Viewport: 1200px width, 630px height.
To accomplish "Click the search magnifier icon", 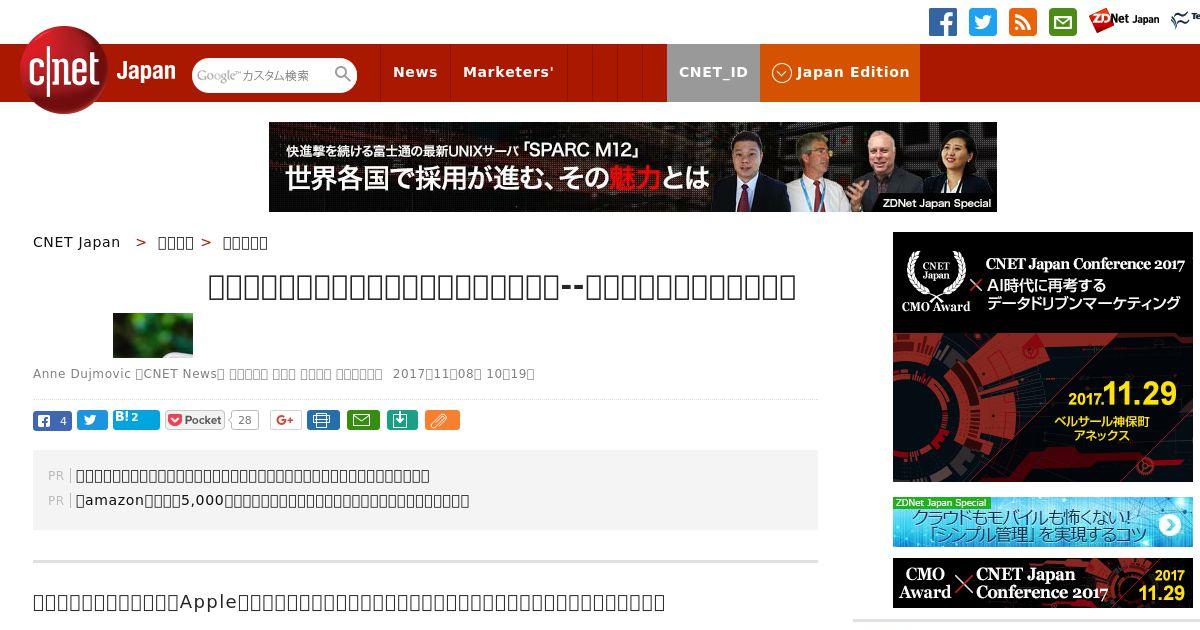I will tap(343, 74).
